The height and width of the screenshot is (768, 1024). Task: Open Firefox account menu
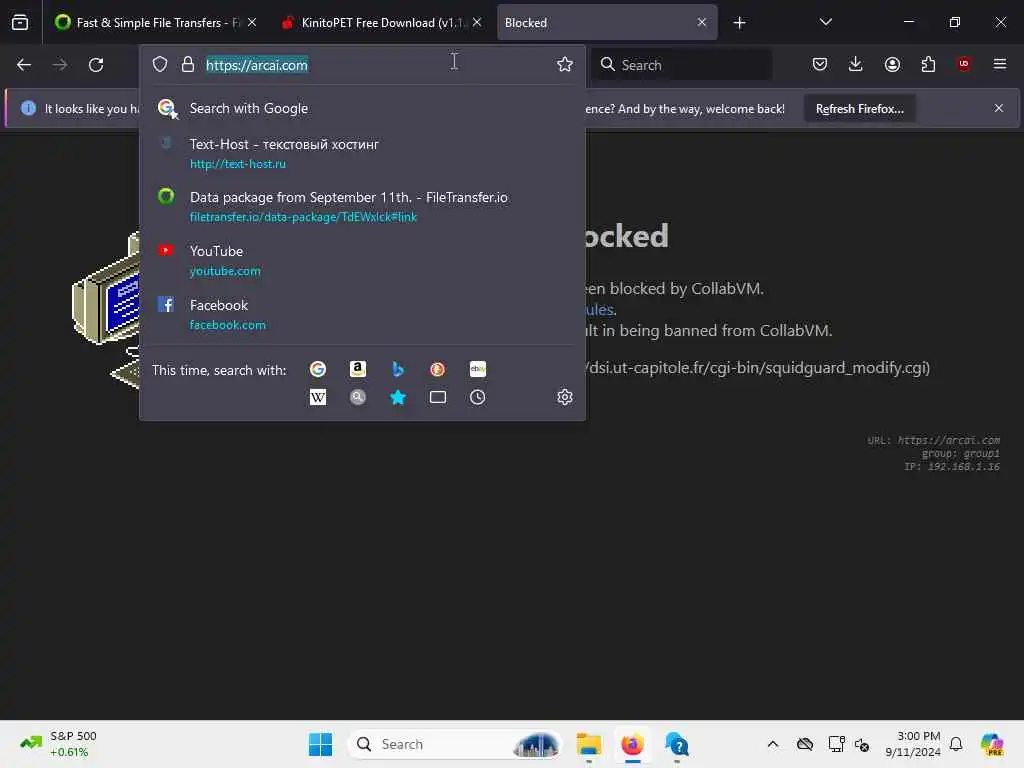pyautogui.click(x=892, y=64)
